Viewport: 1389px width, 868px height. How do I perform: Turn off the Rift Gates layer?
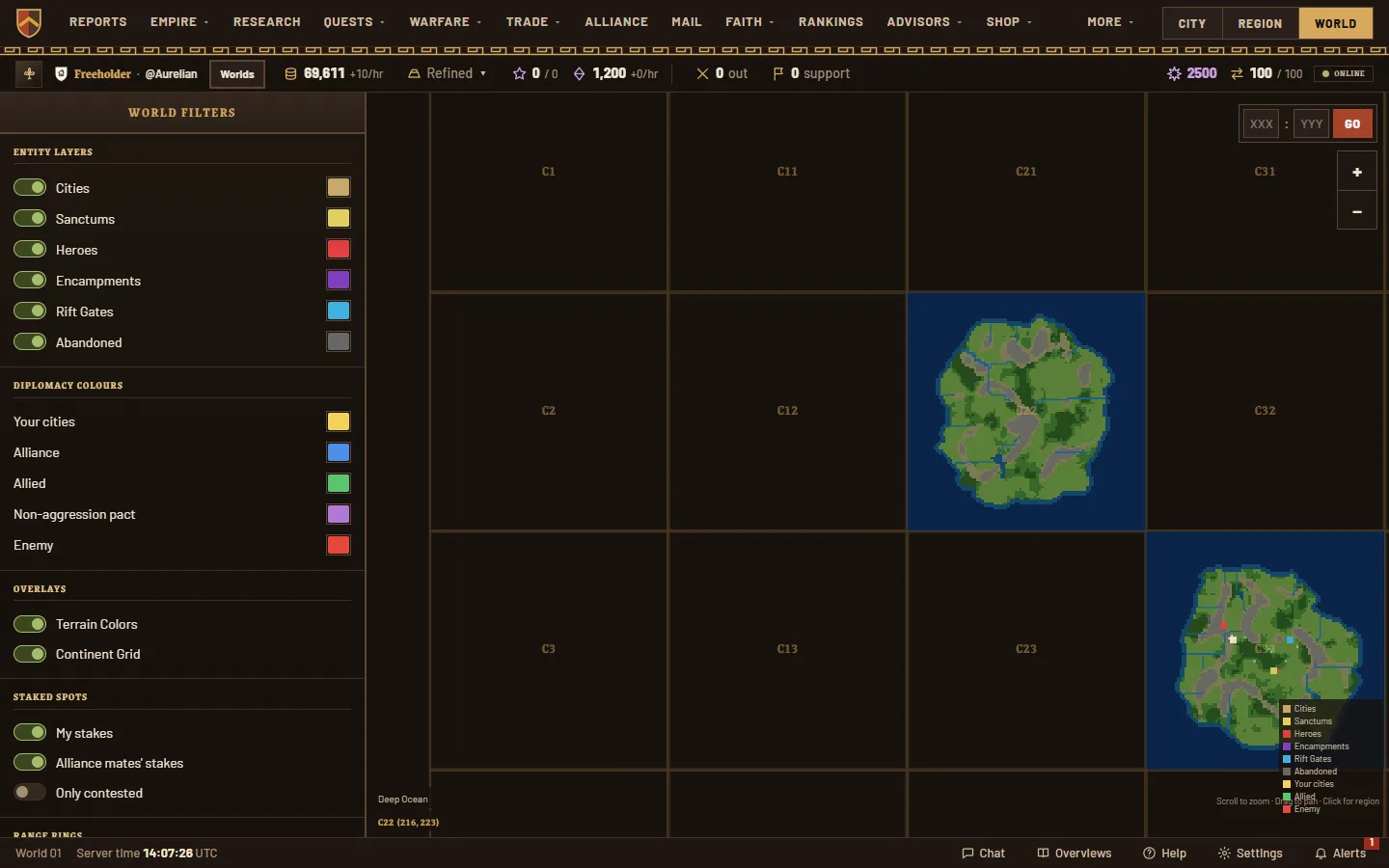click(x=30, y=311)
